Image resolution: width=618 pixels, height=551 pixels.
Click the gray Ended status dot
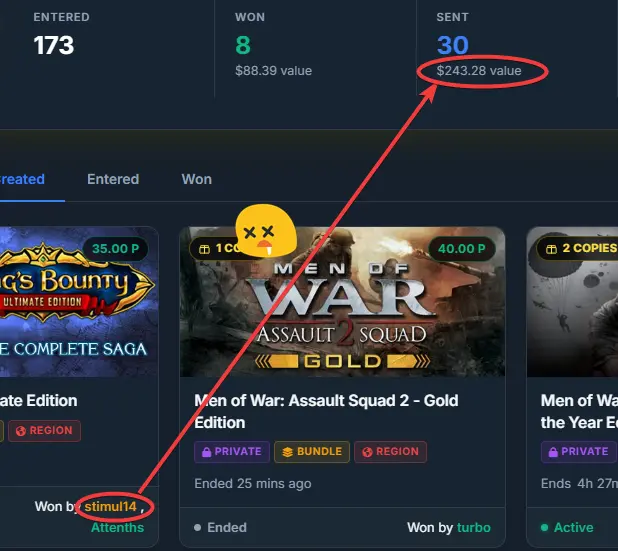[197, 527]
